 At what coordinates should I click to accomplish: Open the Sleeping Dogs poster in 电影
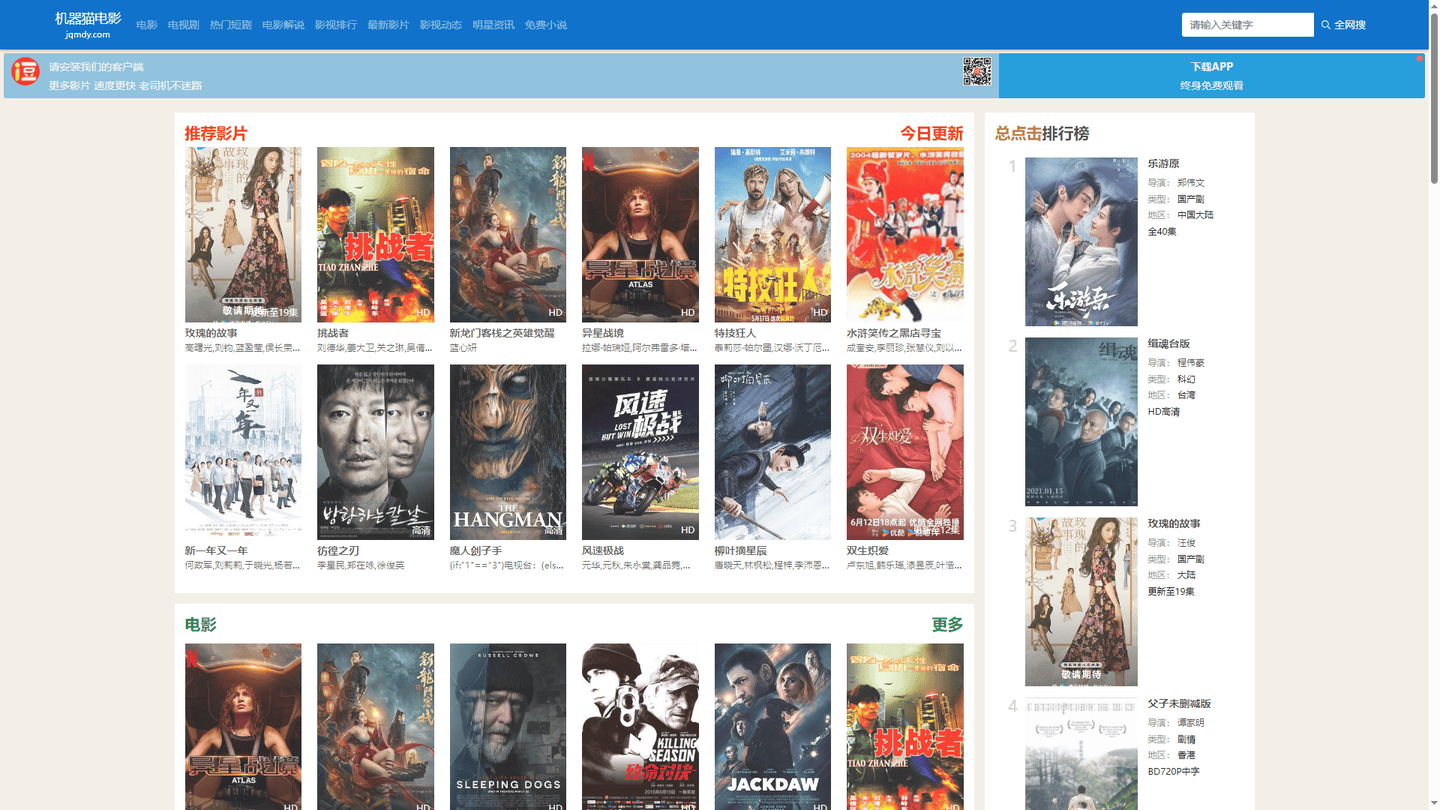pos(508,727)
